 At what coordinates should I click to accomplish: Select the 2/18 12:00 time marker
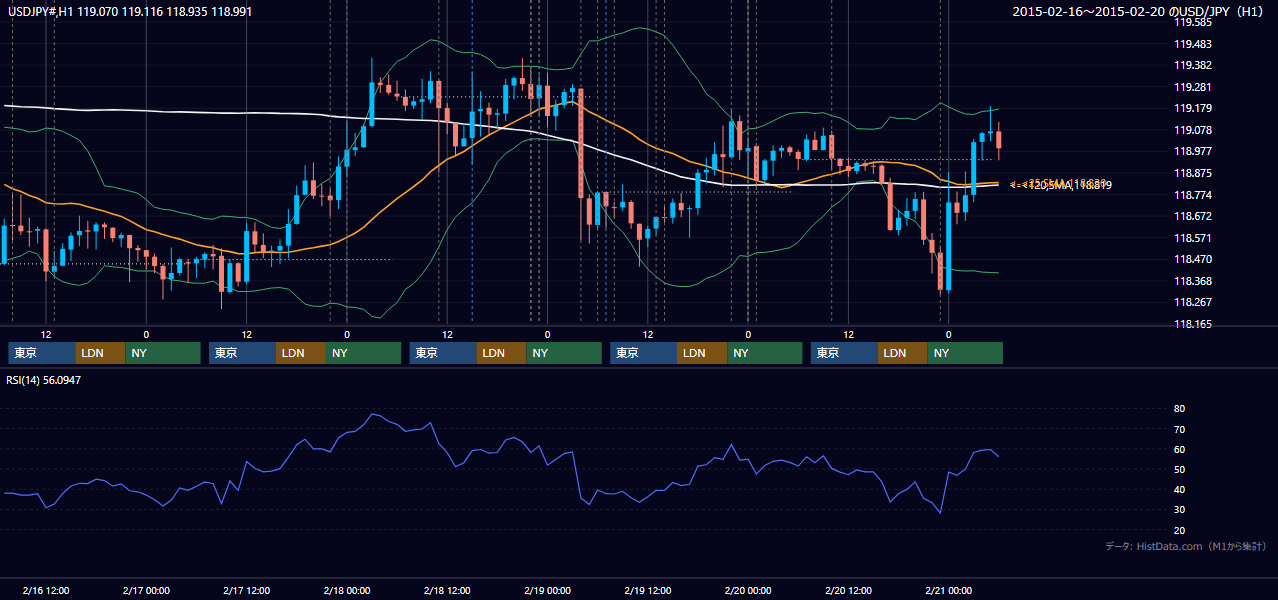447,590
